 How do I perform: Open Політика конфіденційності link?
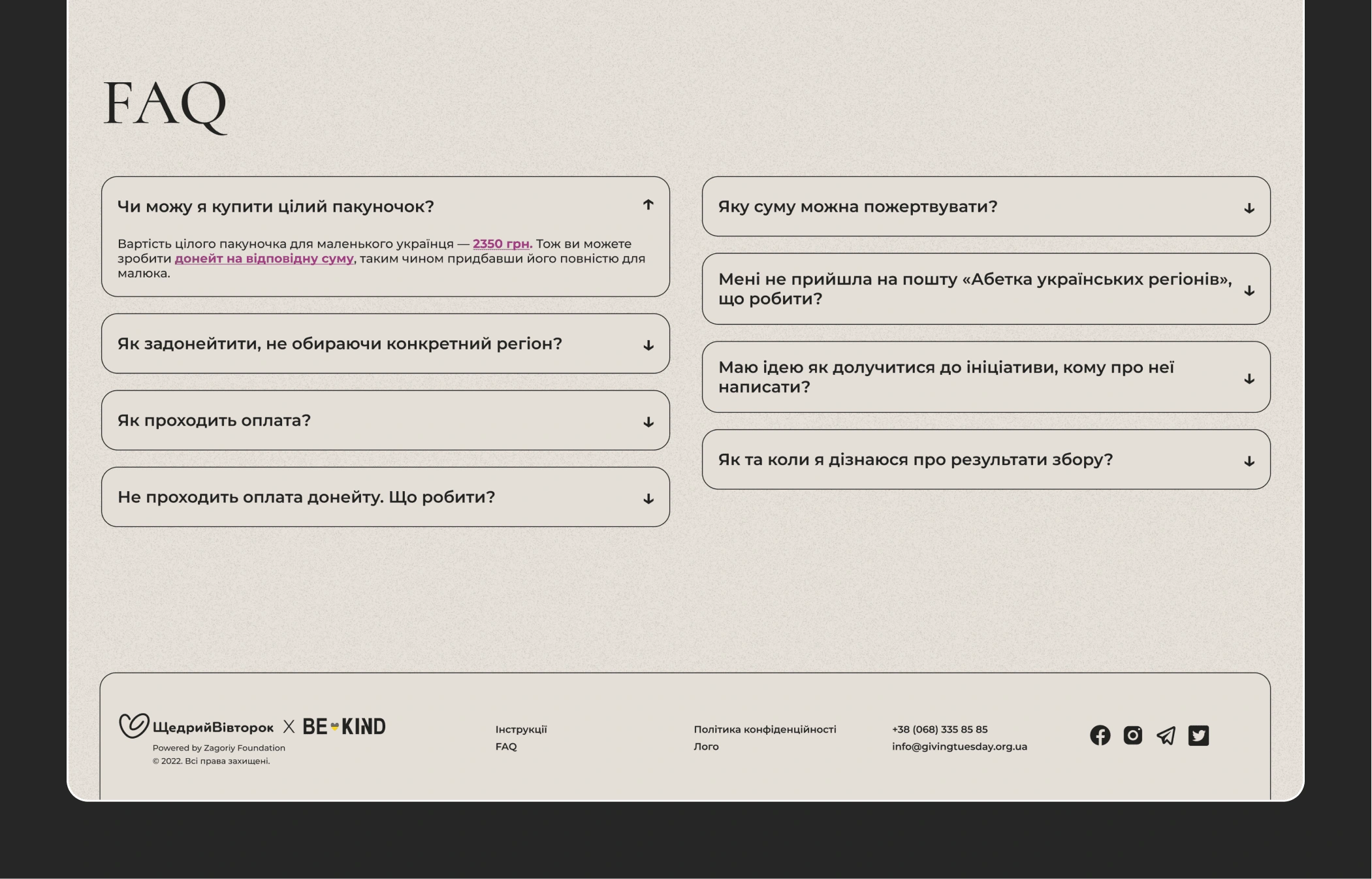(x=765, y=729)
